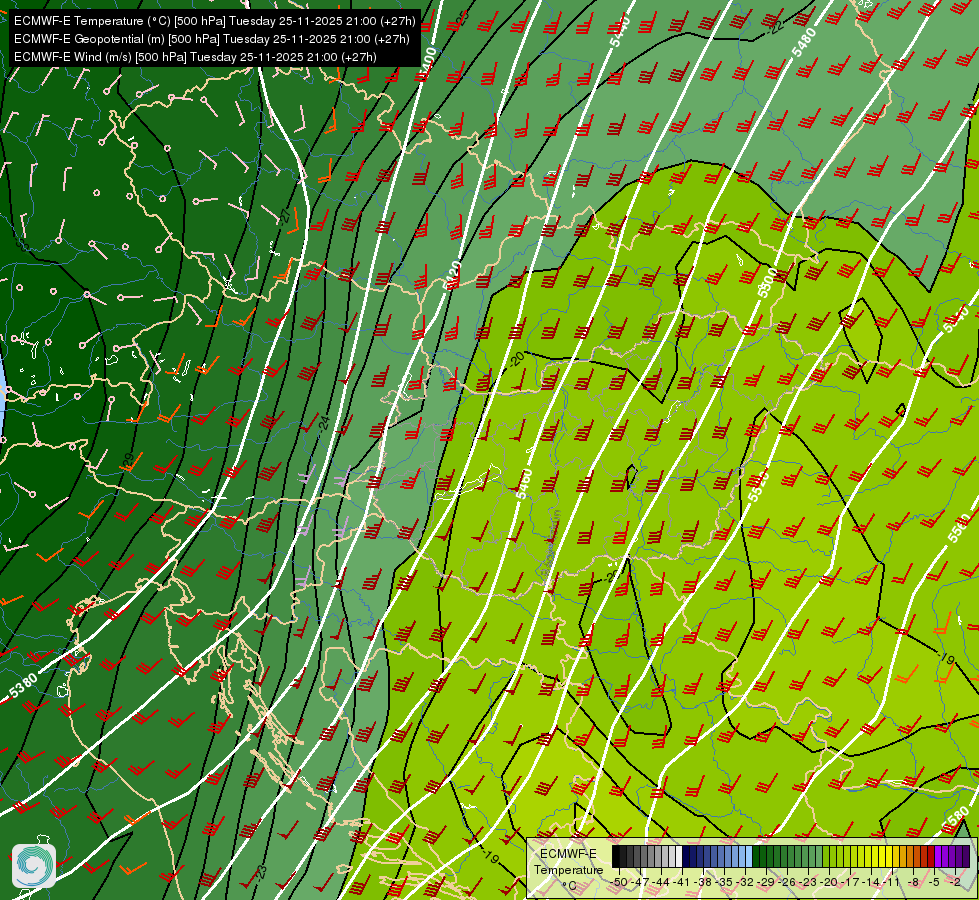Click the 5460 geopotential contour label
Screen dimensions: 979x900
523,484
